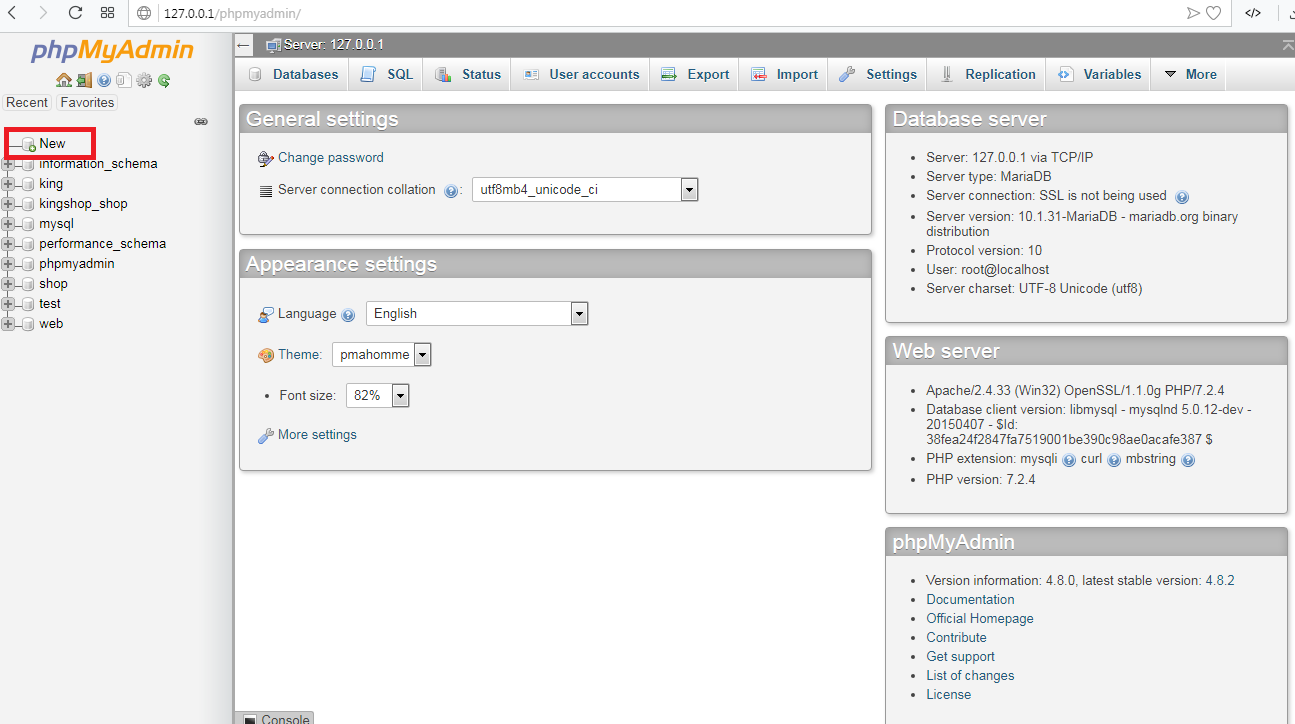Expand the kingshop_shop database tree
The image size is (1295, 724).
[x=9, y=204]
